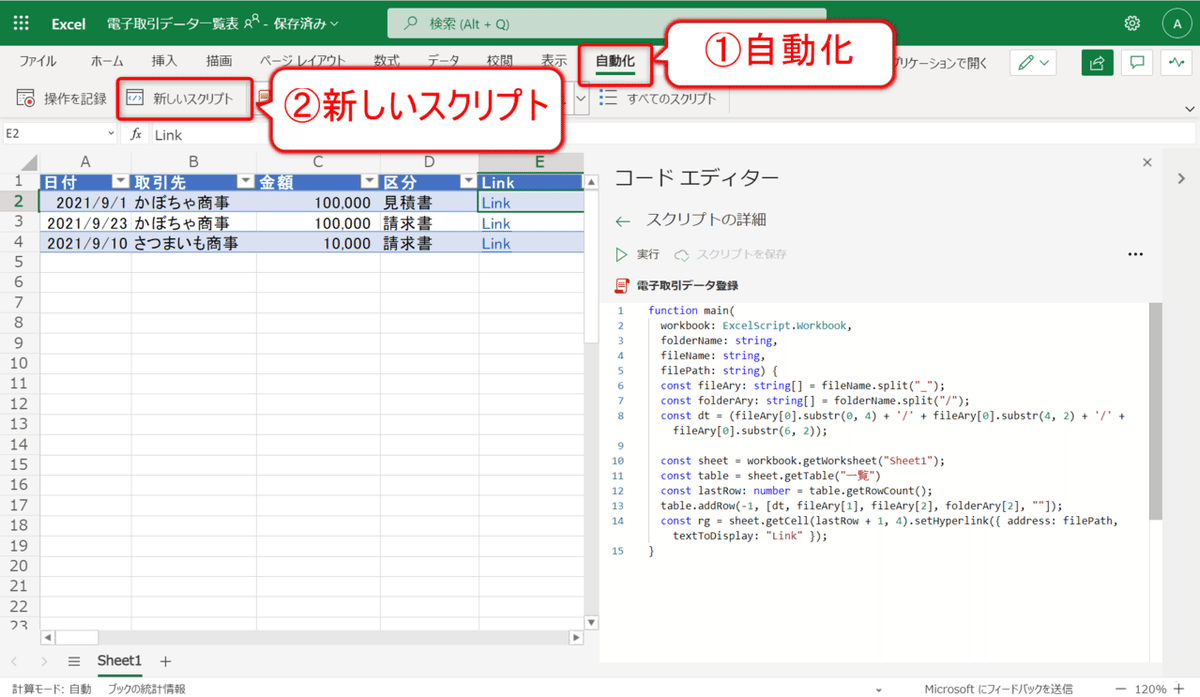Run the script with 実行 button
This screenshot has height=697, width=1200.
(x=637, y=254)
